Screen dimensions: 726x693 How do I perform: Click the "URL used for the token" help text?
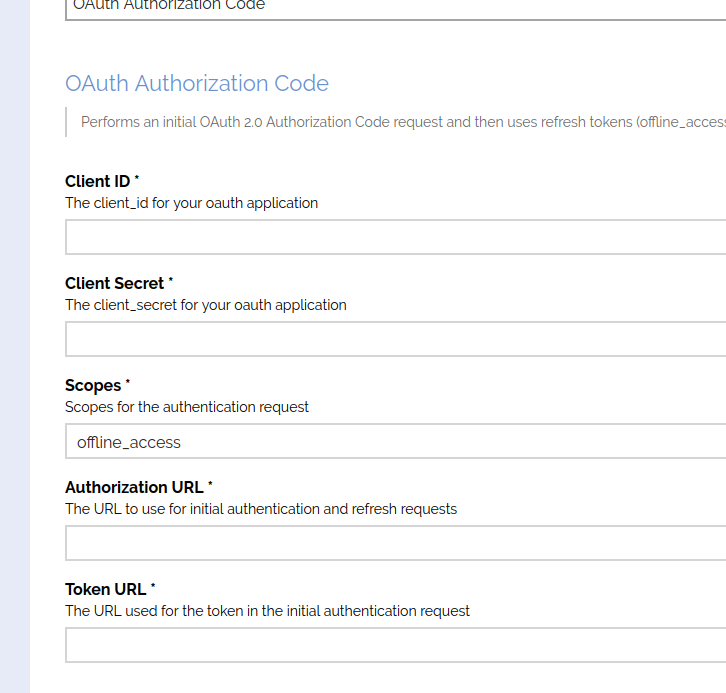point(267,611)
